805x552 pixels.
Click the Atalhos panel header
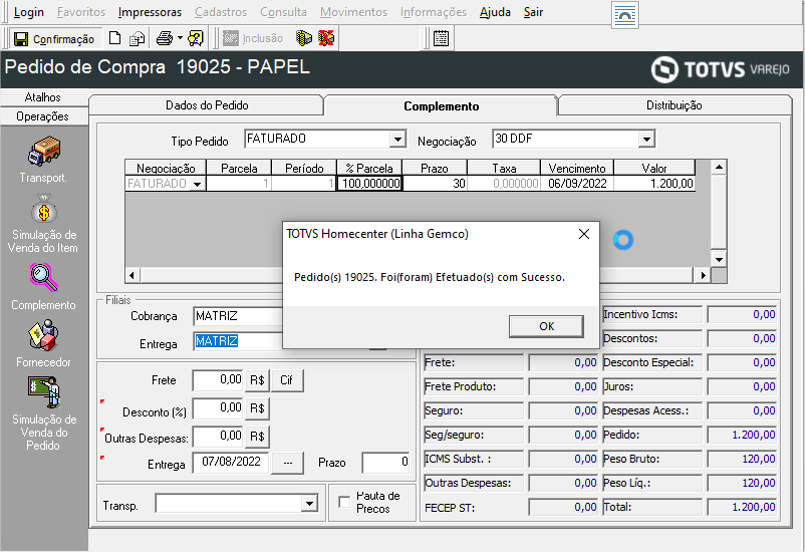43,97
